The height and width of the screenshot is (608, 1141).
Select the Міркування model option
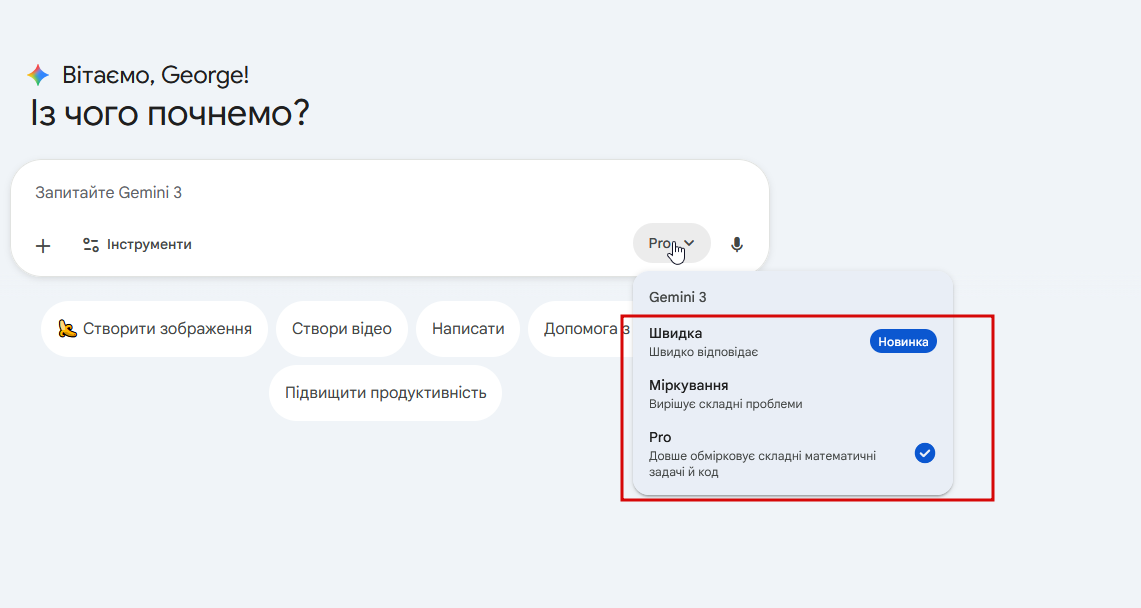(x=792, y=393)
